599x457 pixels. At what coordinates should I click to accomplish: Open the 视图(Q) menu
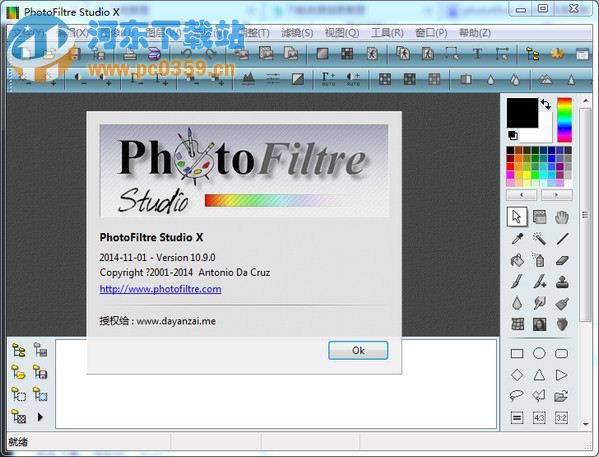click(x=342, y=33)
